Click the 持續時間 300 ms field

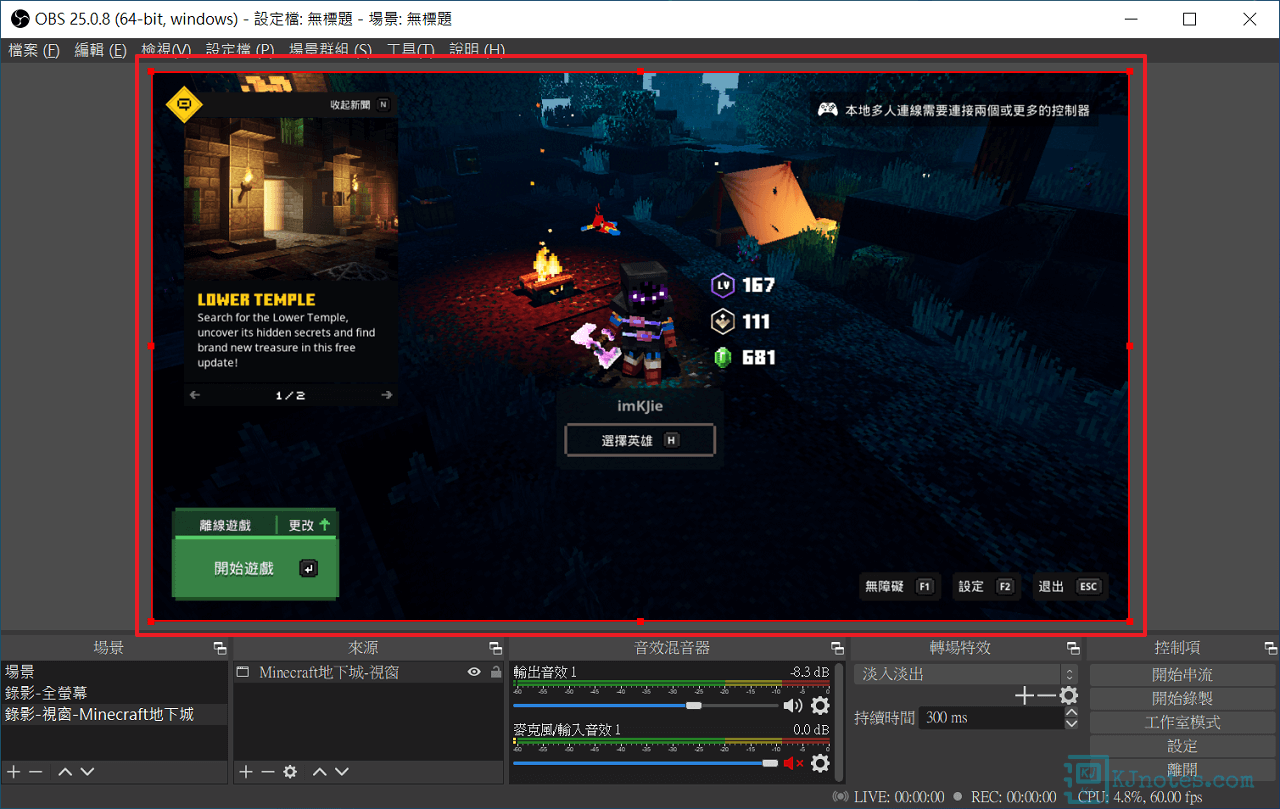click(992, 718)
